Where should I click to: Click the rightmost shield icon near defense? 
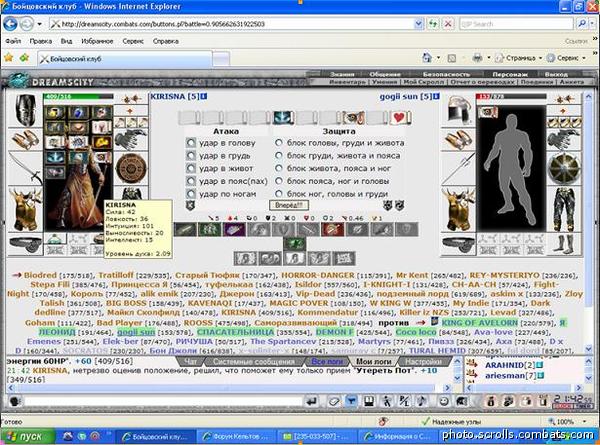click(x=399, y=205)
